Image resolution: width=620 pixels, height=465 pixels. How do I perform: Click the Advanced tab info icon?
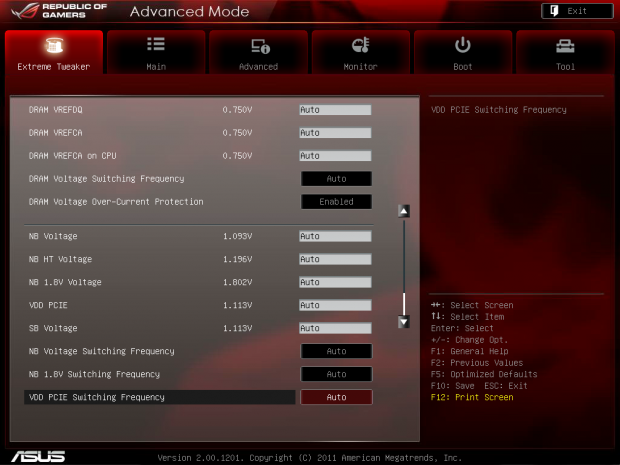[x=260, y=46]
